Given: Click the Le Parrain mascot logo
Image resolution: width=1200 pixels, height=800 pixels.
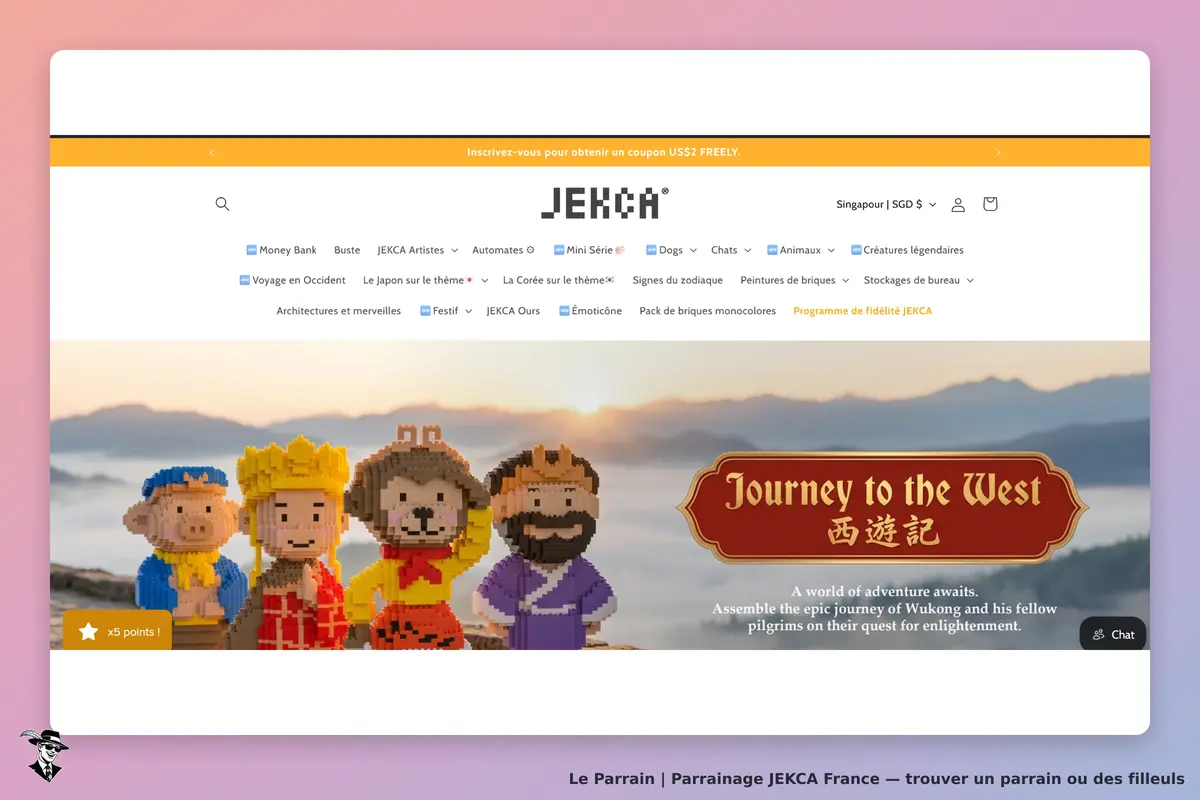Looking at the screenshot, I should click(x=43, y=755).
